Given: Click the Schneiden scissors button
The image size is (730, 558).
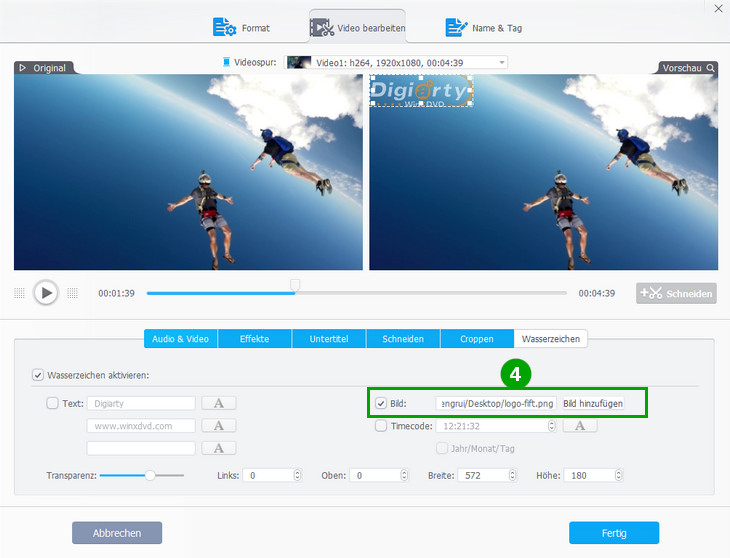Looking at the screenshot, I should 676,293.
